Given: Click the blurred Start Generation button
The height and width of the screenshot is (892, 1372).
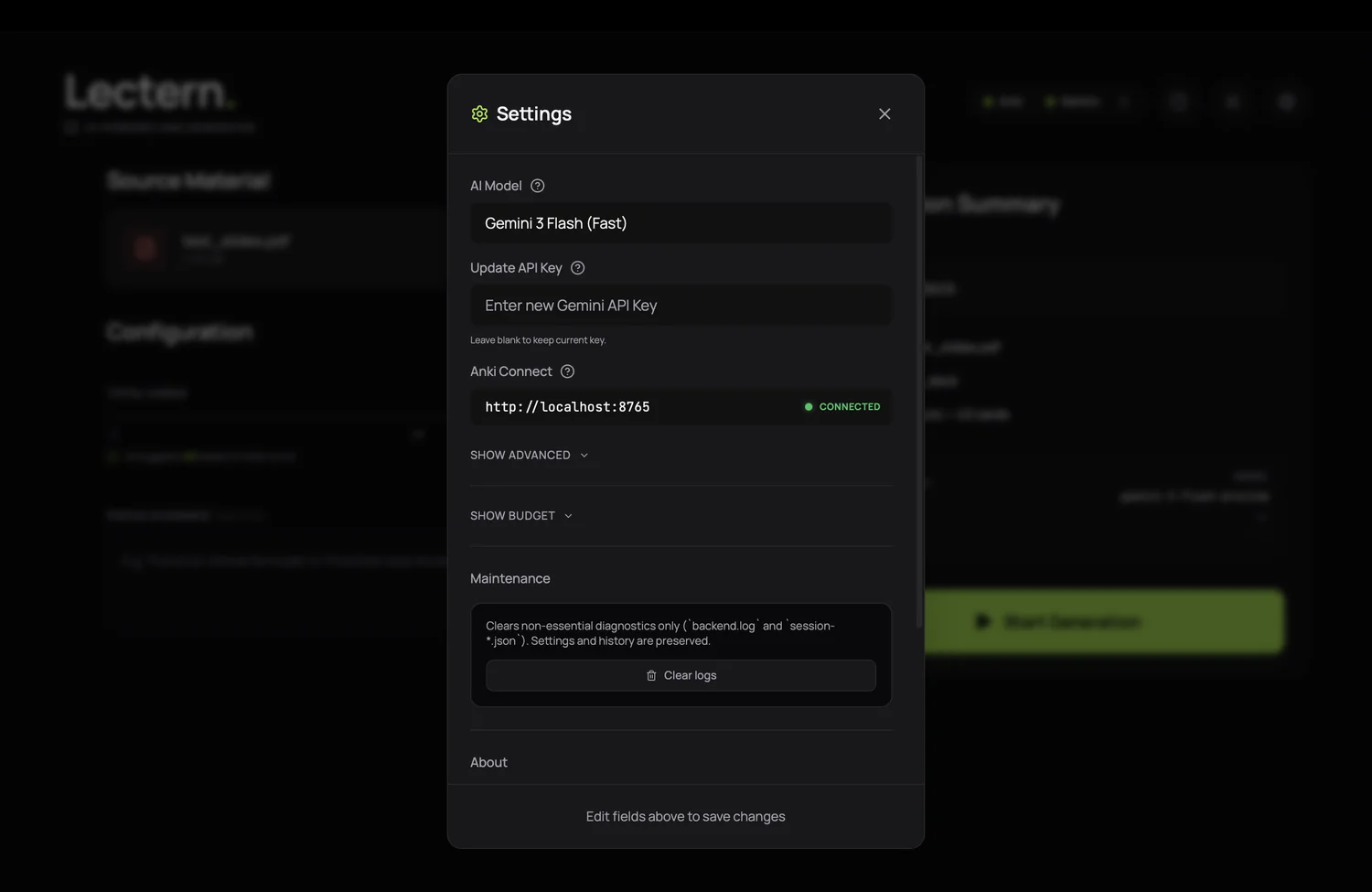Looking at the screenshot, I should tap(1103, 621).
